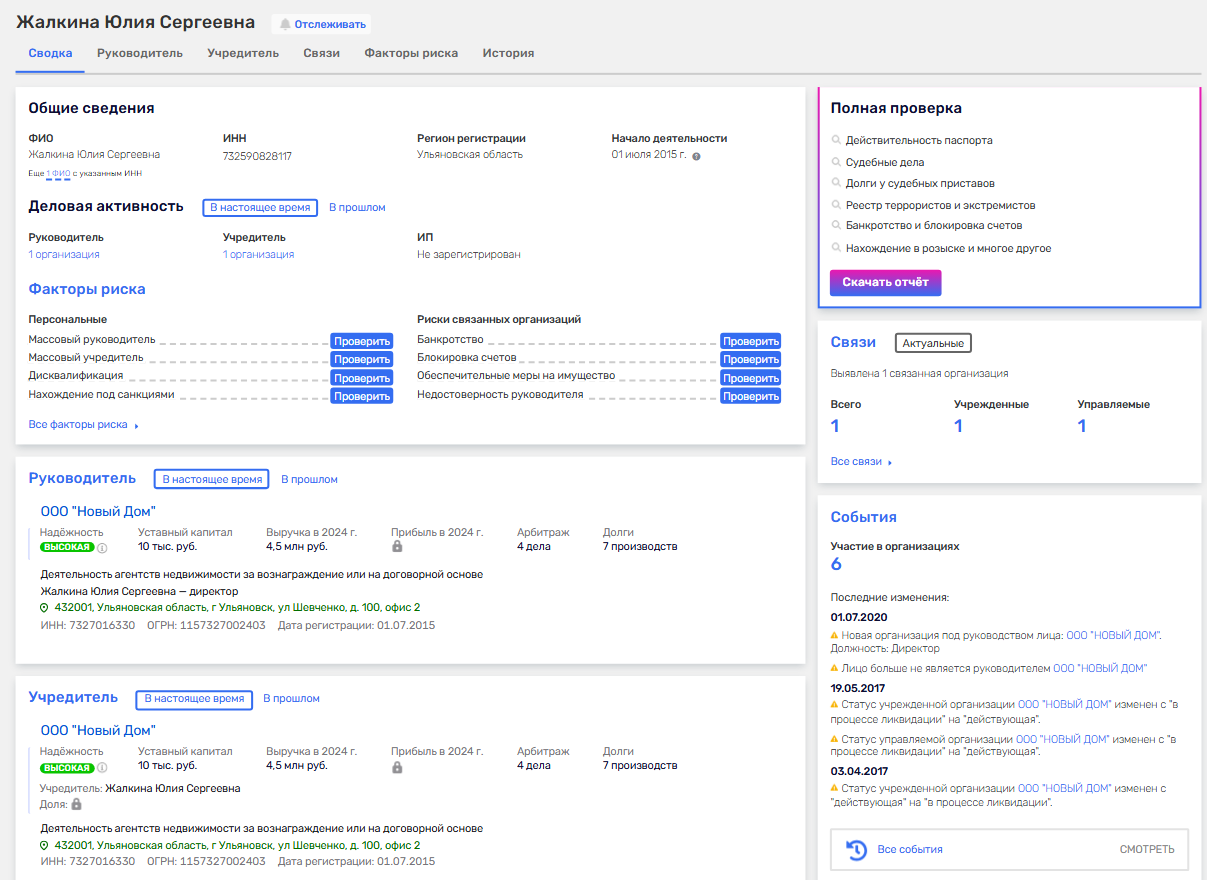Select В настоящее время in the Руководитель section
Screen dimensions: 1207x880
coord(211,479)
